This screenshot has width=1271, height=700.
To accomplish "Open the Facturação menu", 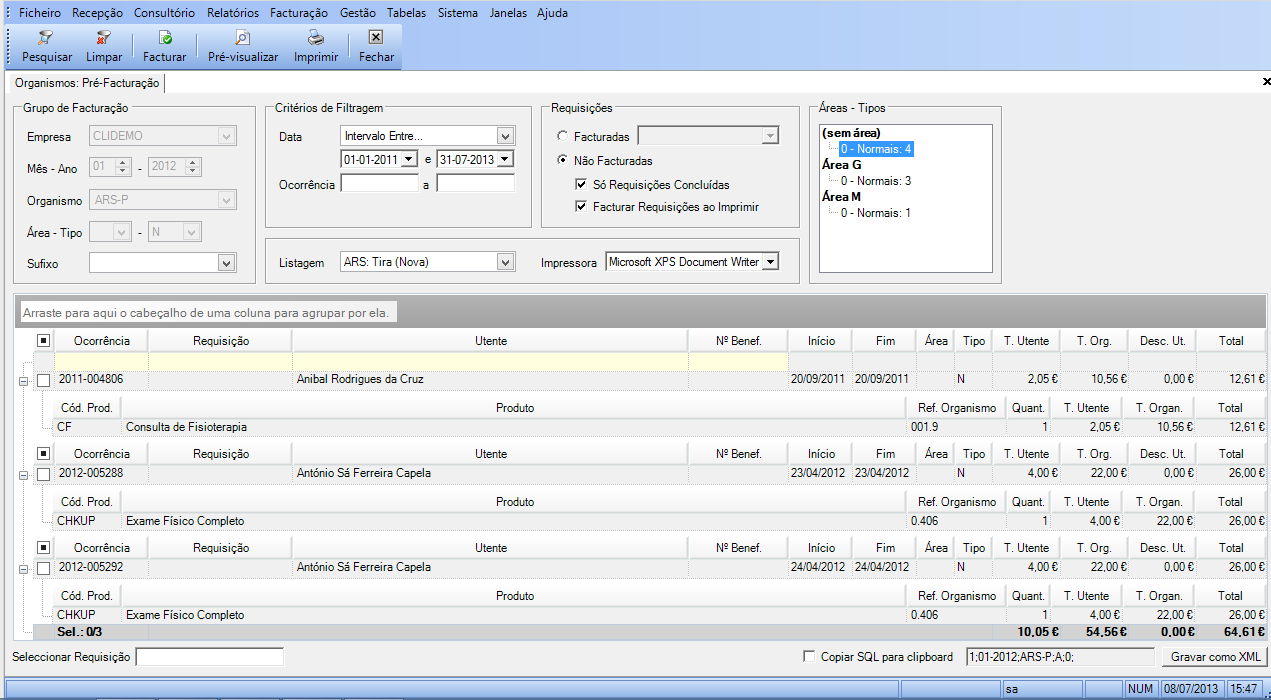I will point(299,13).
